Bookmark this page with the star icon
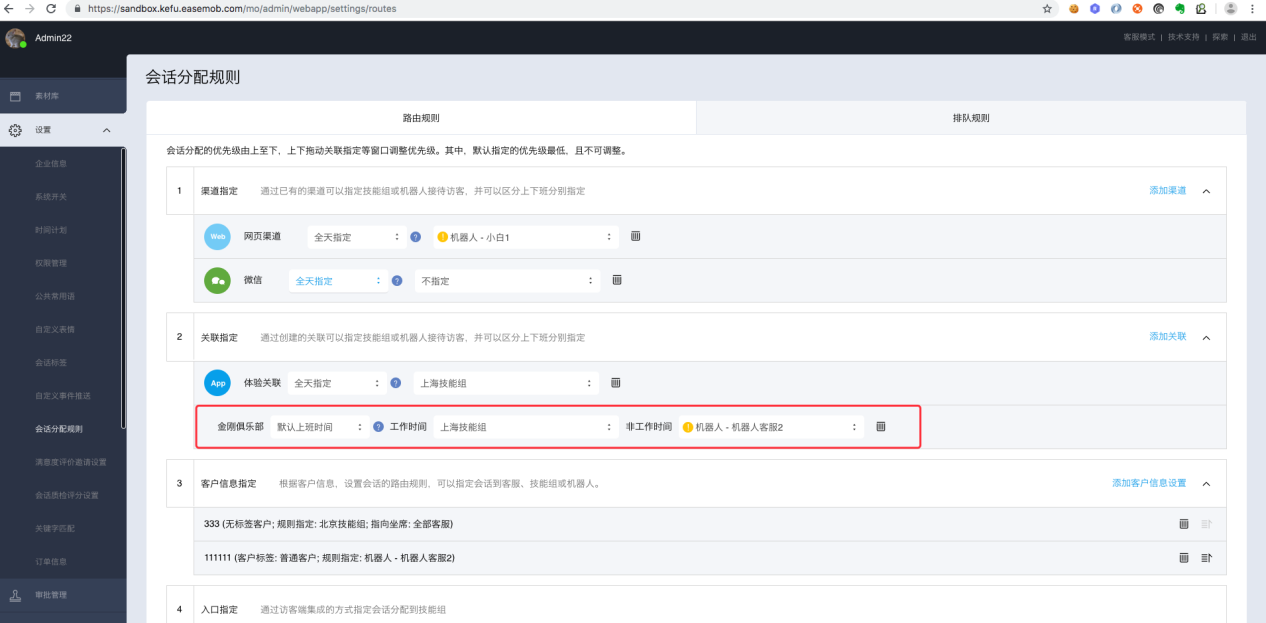Image resolution: width=1266 pixels, height=623 pixels. (x=1047, y=8)
